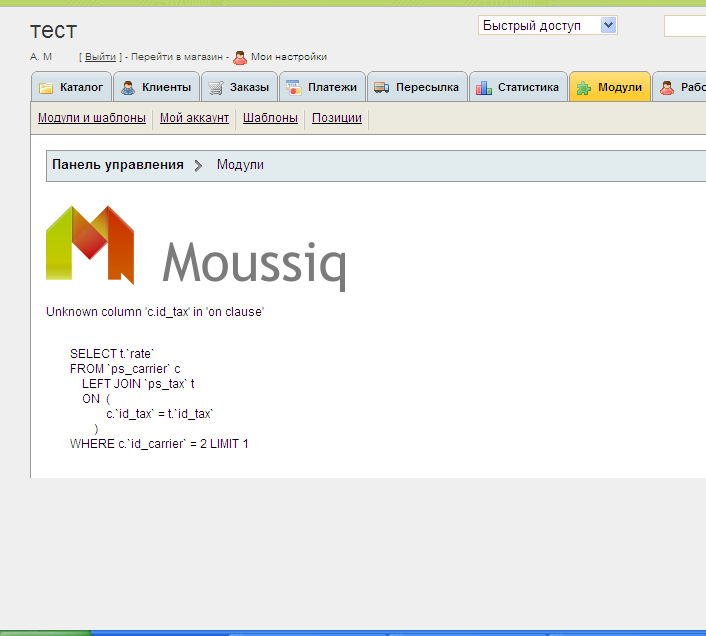Click the Пересылка truck icon
This screenshot has height=636, width=706.
click(x=381, y=88)
